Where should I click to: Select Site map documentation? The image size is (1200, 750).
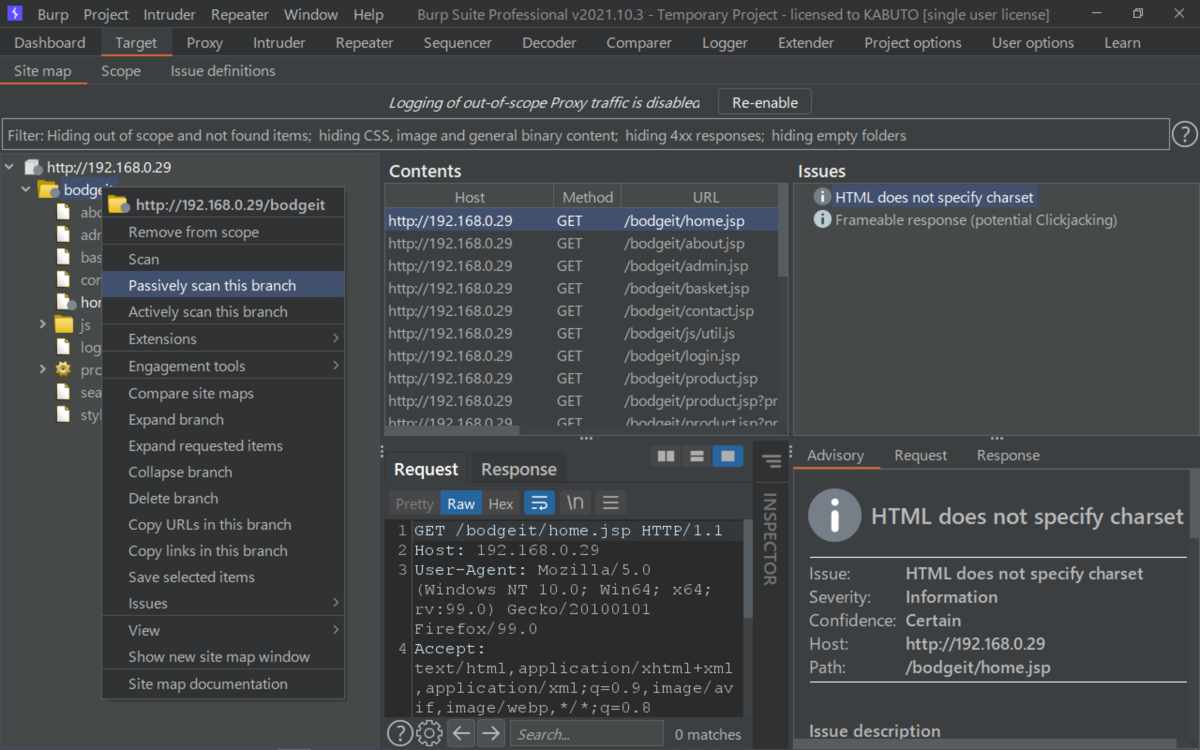223,684
